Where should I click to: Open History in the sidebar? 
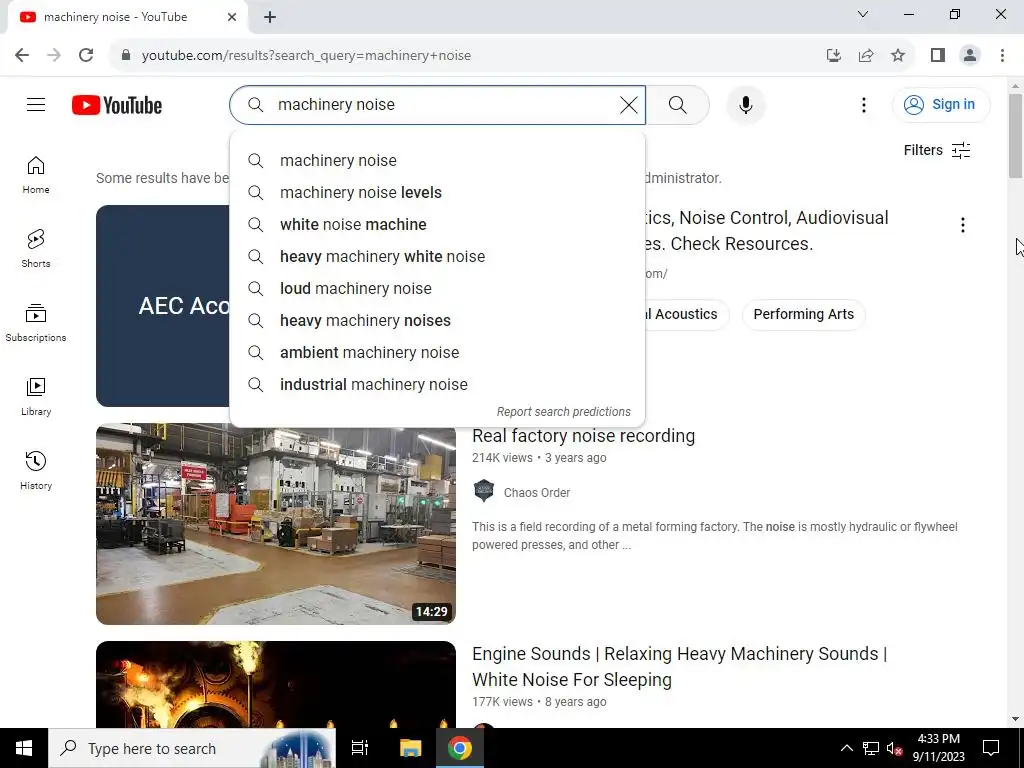36,470
